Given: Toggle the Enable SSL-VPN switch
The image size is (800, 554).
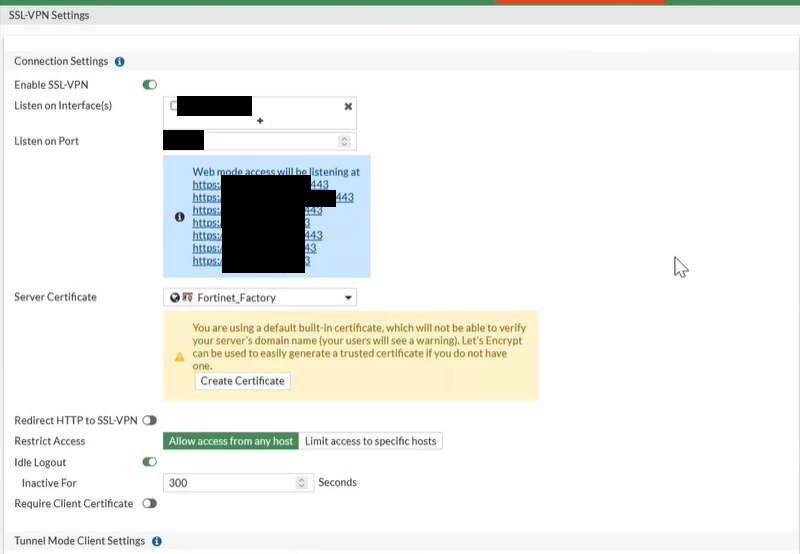Looking at the screenshot, I should point(149,85).
